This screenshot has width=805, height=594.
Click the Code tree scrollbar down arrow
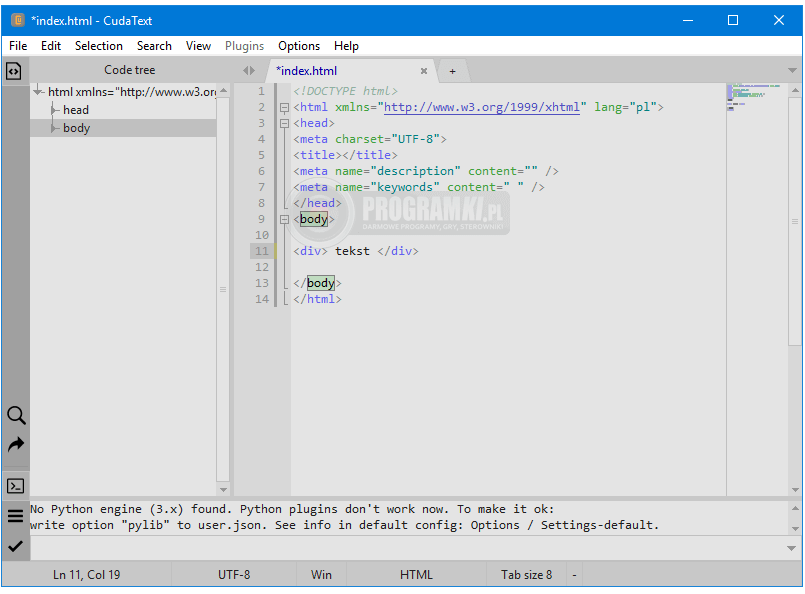click(223, 489)
